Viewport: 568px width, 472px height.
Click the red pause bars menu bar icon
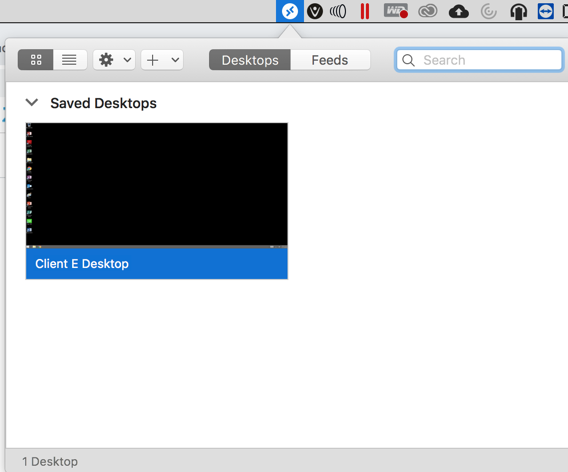click(x=365, y=11)
